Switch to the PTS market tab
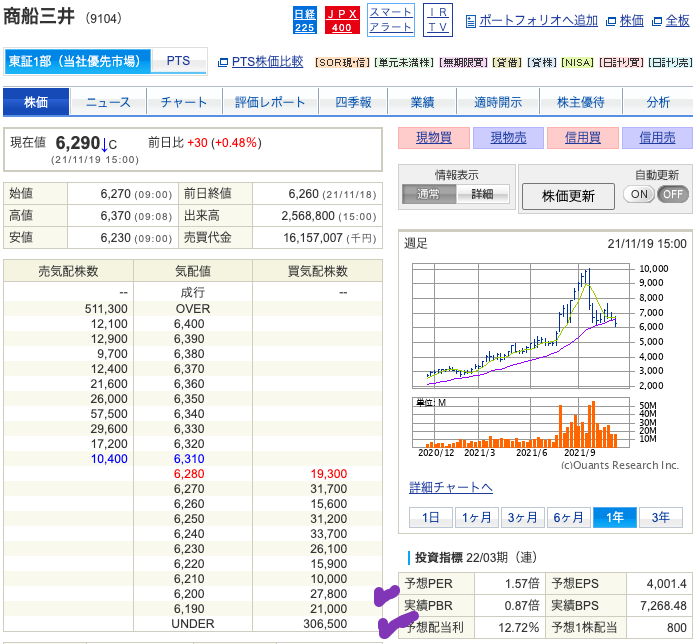 click(x=179, y=61)
